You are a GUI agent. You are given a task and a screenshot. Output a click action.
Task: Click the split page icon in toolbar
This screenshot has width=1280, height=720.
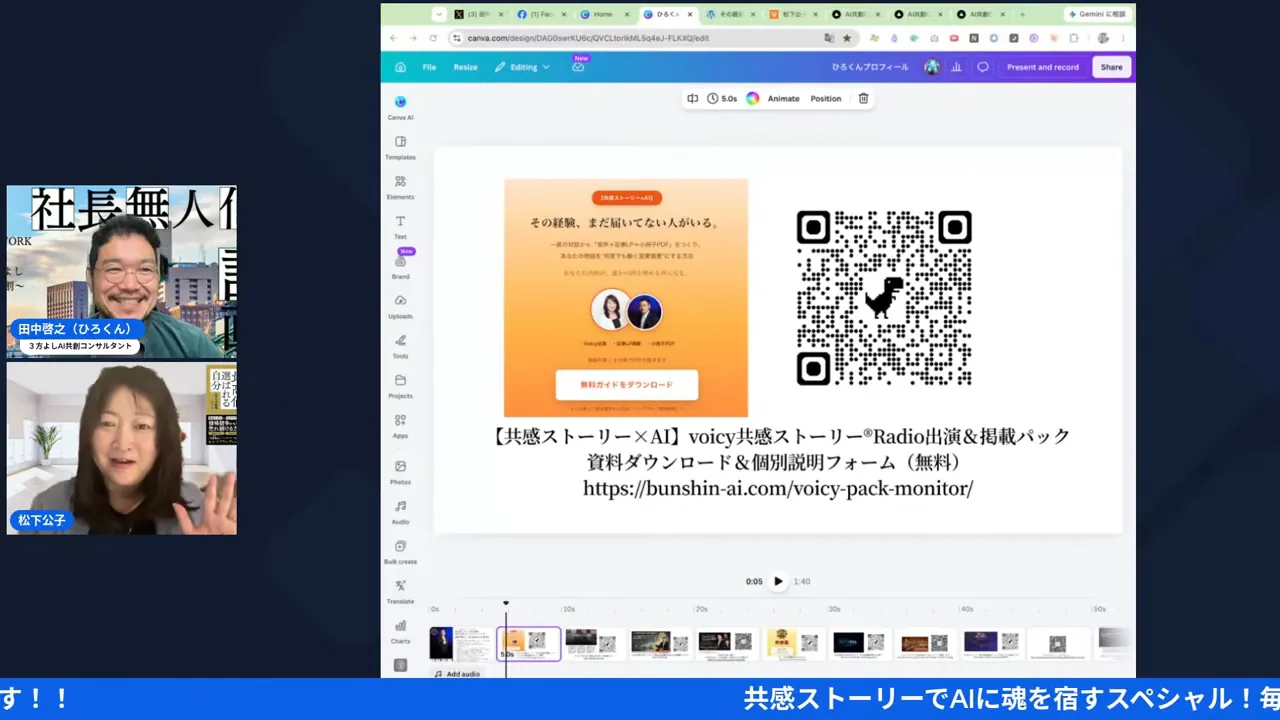click(x=692, y=98)
